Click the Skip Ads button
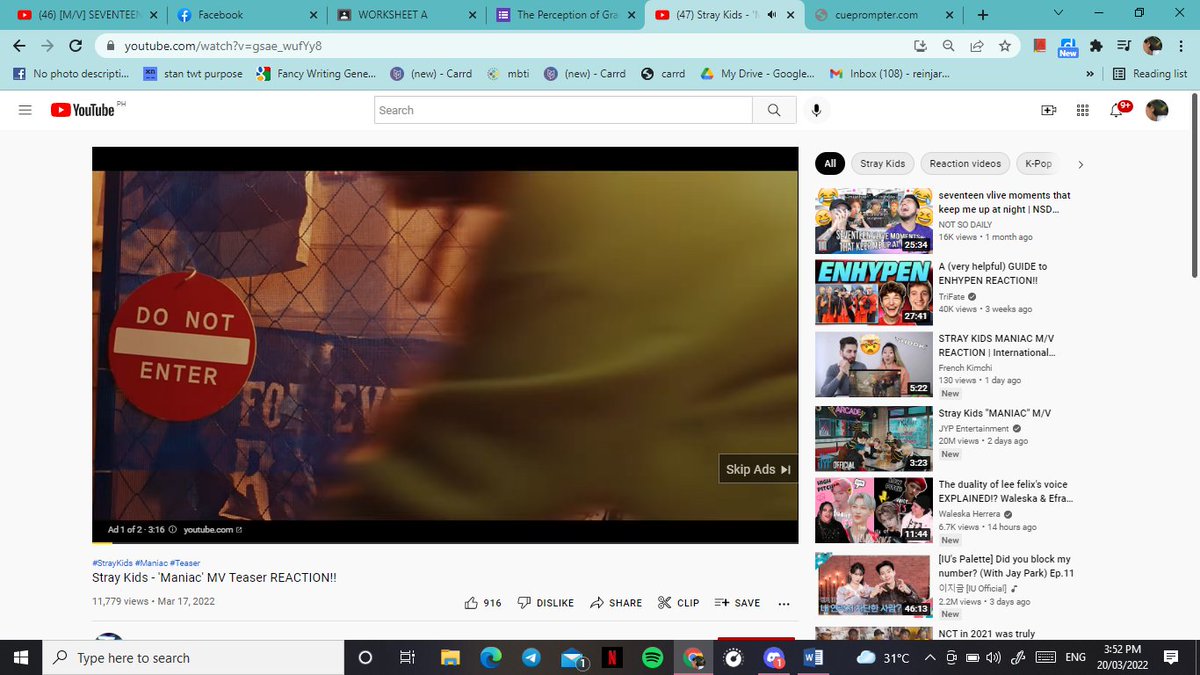 tap(757, 469)
